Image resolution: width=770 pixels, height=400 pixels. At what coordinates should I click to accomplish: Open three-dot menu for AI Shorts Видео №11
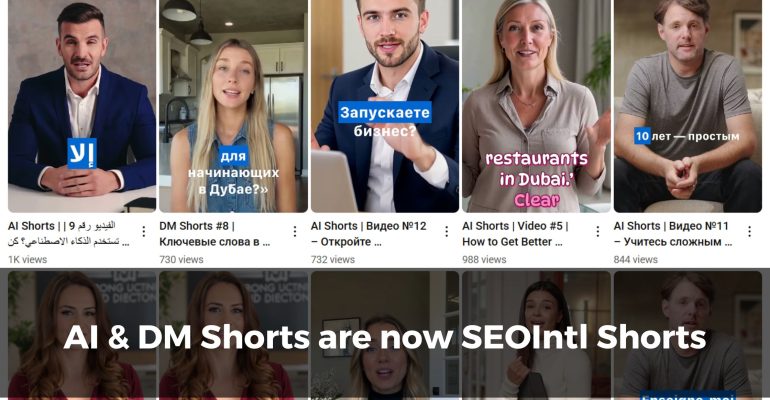(749, 232)
